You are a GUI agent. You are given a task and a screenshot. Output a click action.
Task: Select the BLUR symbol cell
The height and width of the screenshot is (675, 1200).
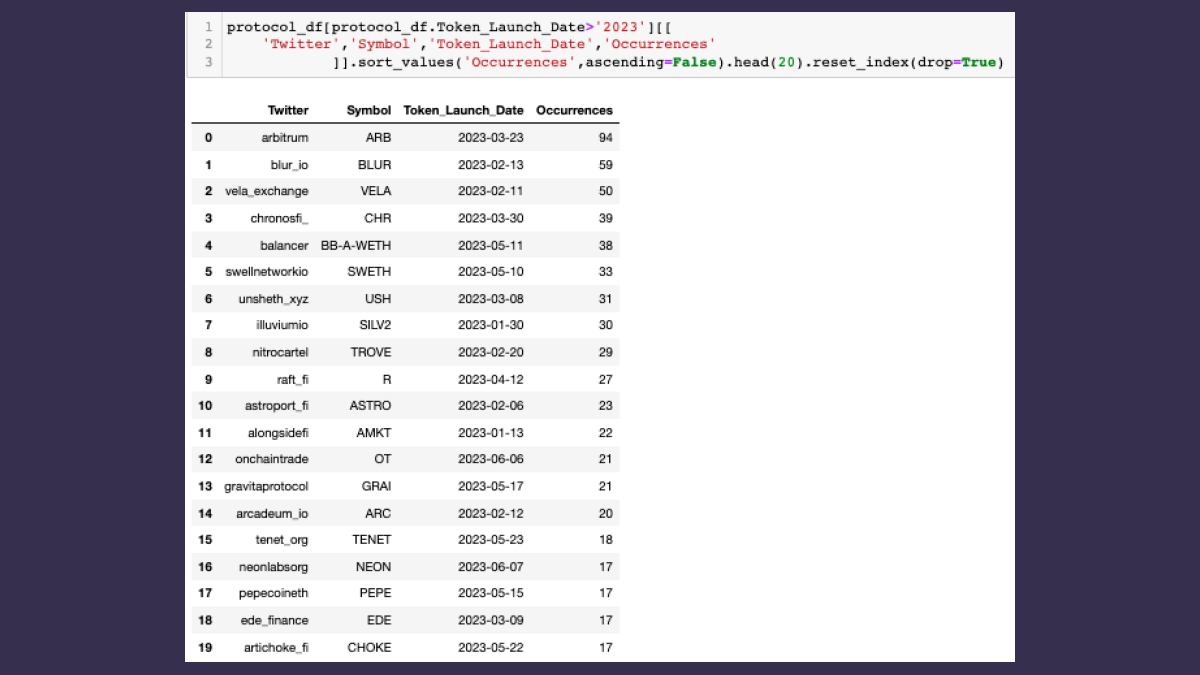point(374,165)
